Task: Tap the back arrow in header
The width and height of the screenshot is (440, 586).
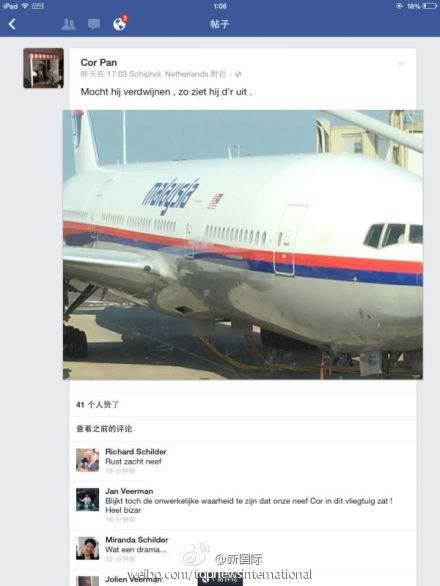Action: pos(12,24)
